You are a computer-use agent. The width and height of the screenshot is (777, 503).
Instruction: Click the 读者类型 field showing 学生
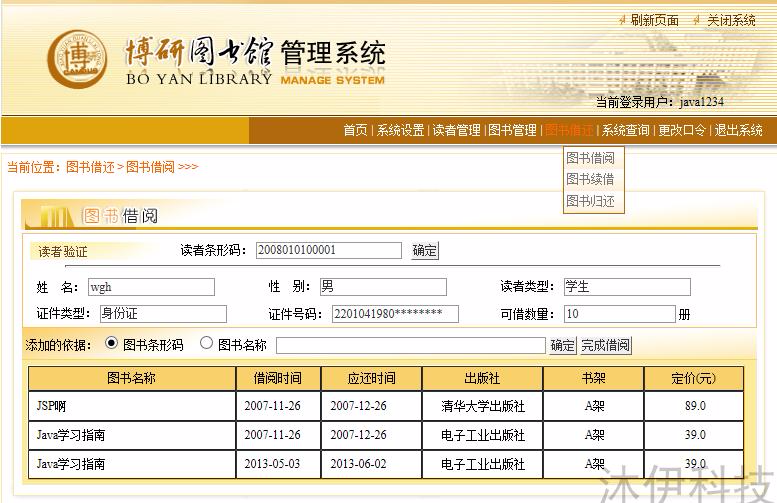[627, 287]
